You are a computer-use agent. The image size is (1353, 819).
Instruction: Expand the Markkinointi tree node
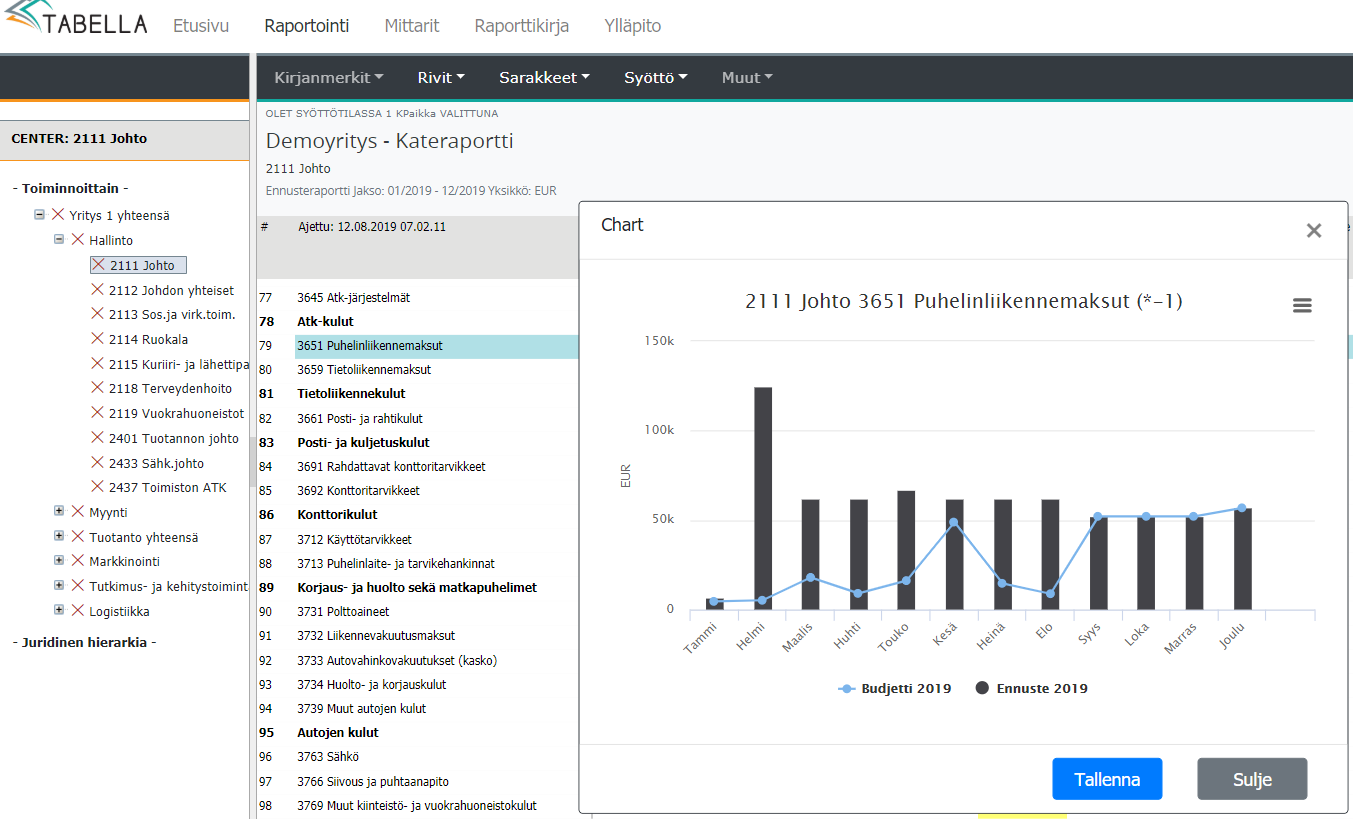59,561
